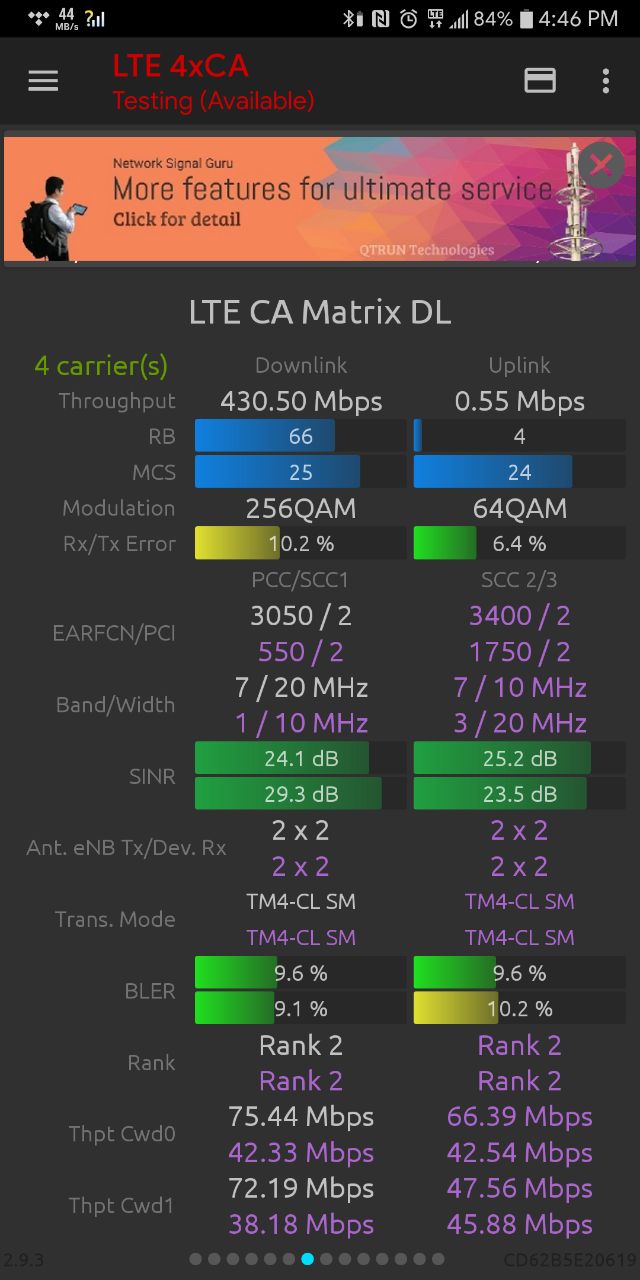This screenshot has height=1280, width=640.
Task: Tap the 29.3 dB SINR bar
Action: (300, 794)
